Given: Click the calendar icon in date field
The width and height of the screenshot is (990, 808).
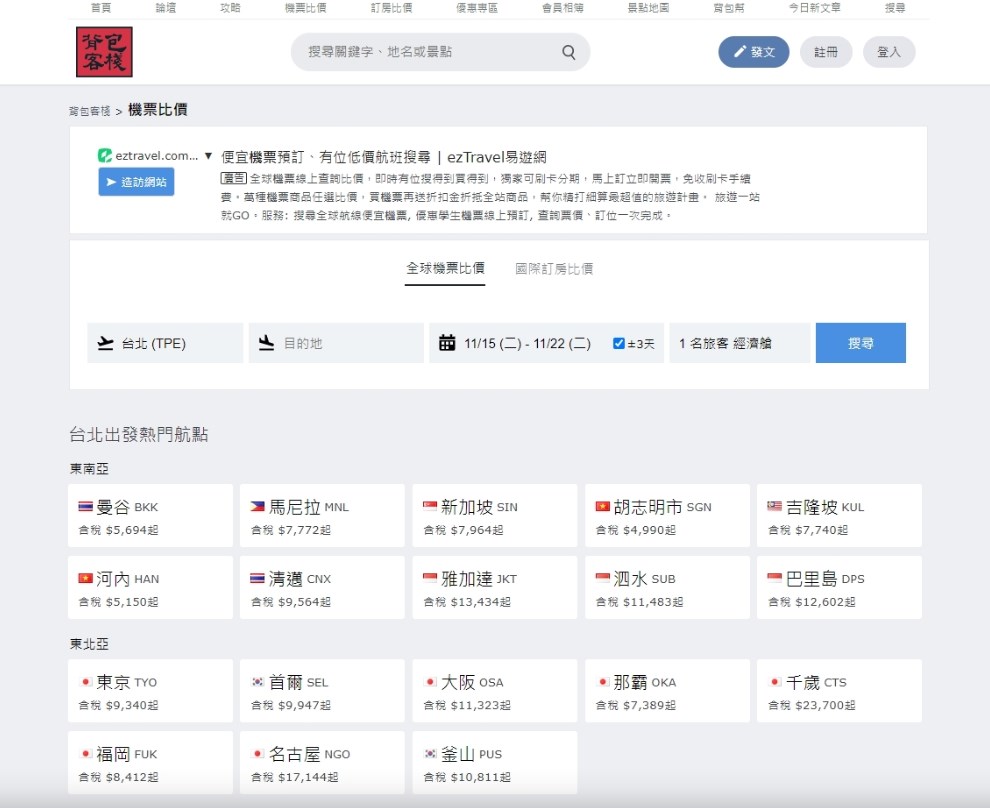Looking at the screenshot, I should [x=447, y=343].
